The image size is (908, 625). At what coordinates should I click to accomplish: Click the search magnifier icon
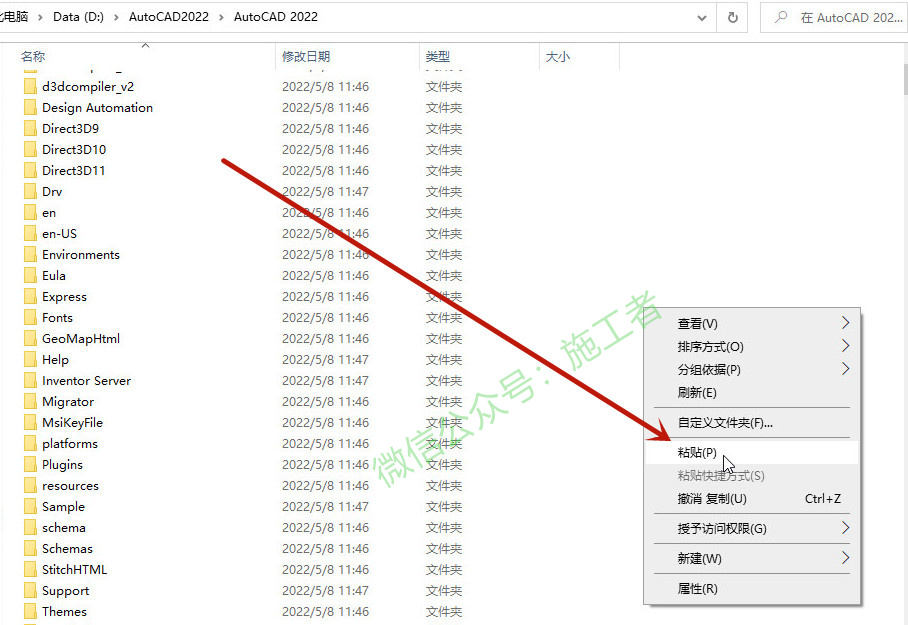point(781,17)
